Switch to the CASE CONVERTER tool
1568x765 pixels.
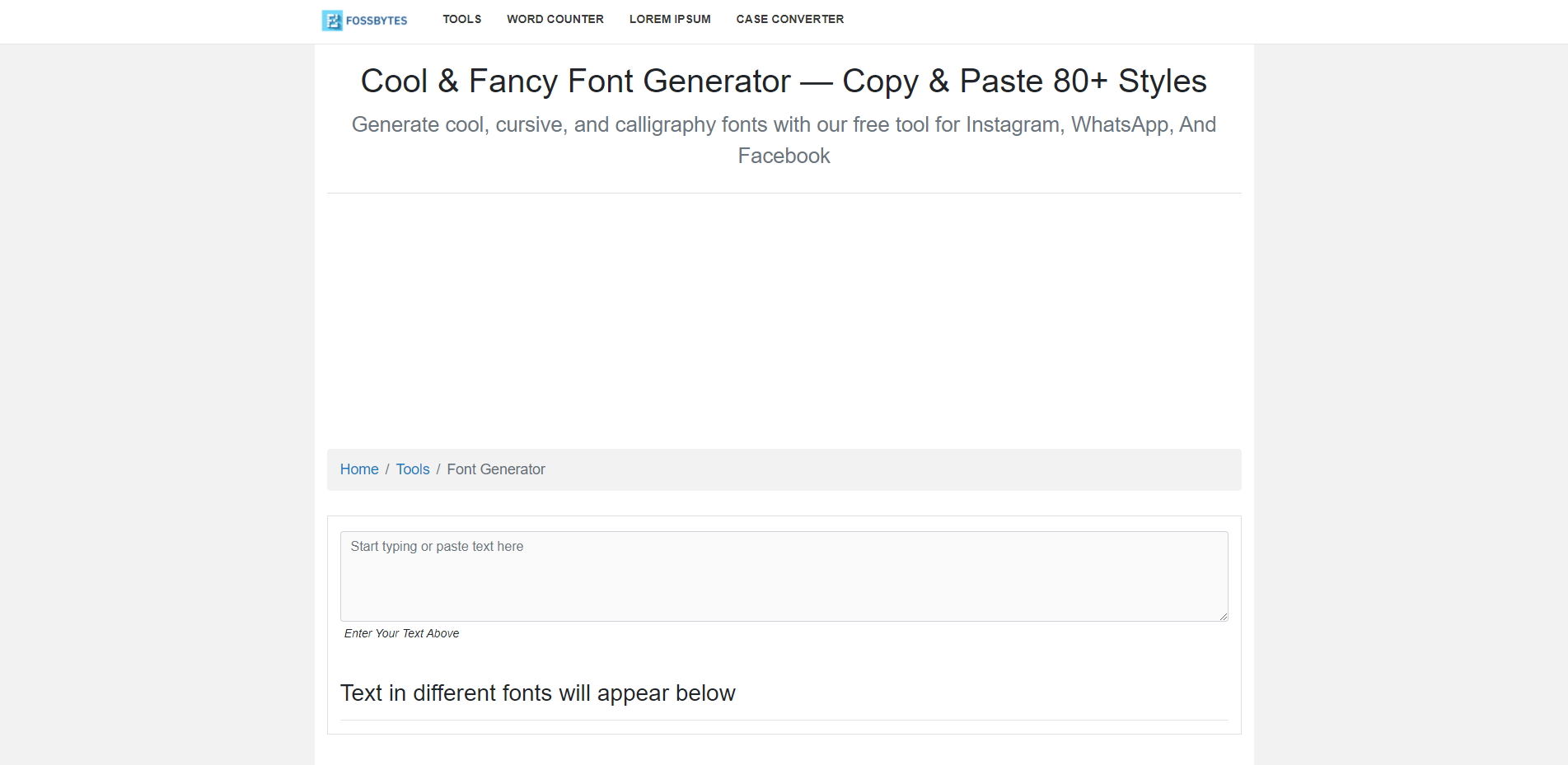[789, 19]
